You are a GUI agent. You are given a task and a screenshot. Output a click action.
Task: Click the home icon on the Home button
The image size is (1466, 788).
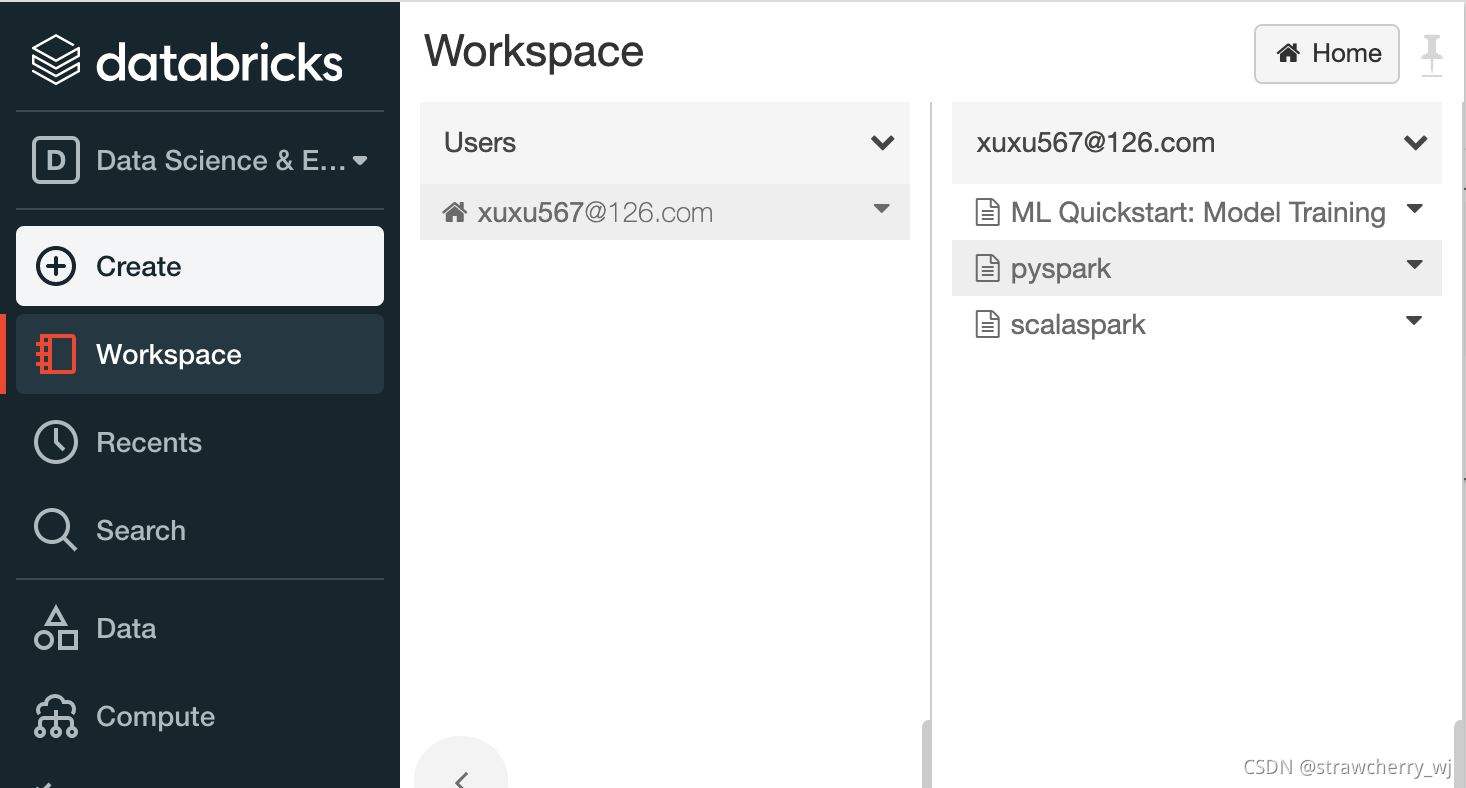[1287, 54]
